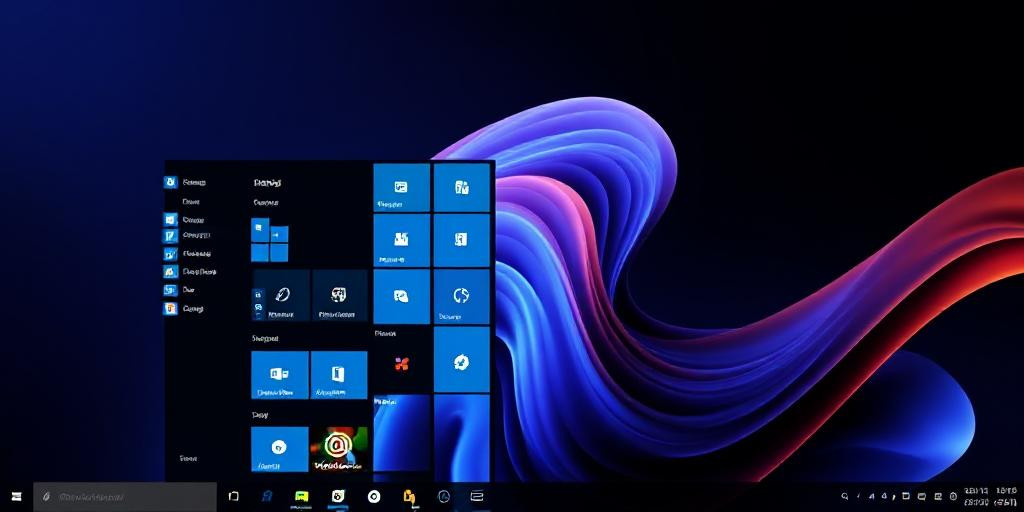The image size is (1024, 512).
Task: Click the circular arrows sync tile
Action: coord(461,296)
